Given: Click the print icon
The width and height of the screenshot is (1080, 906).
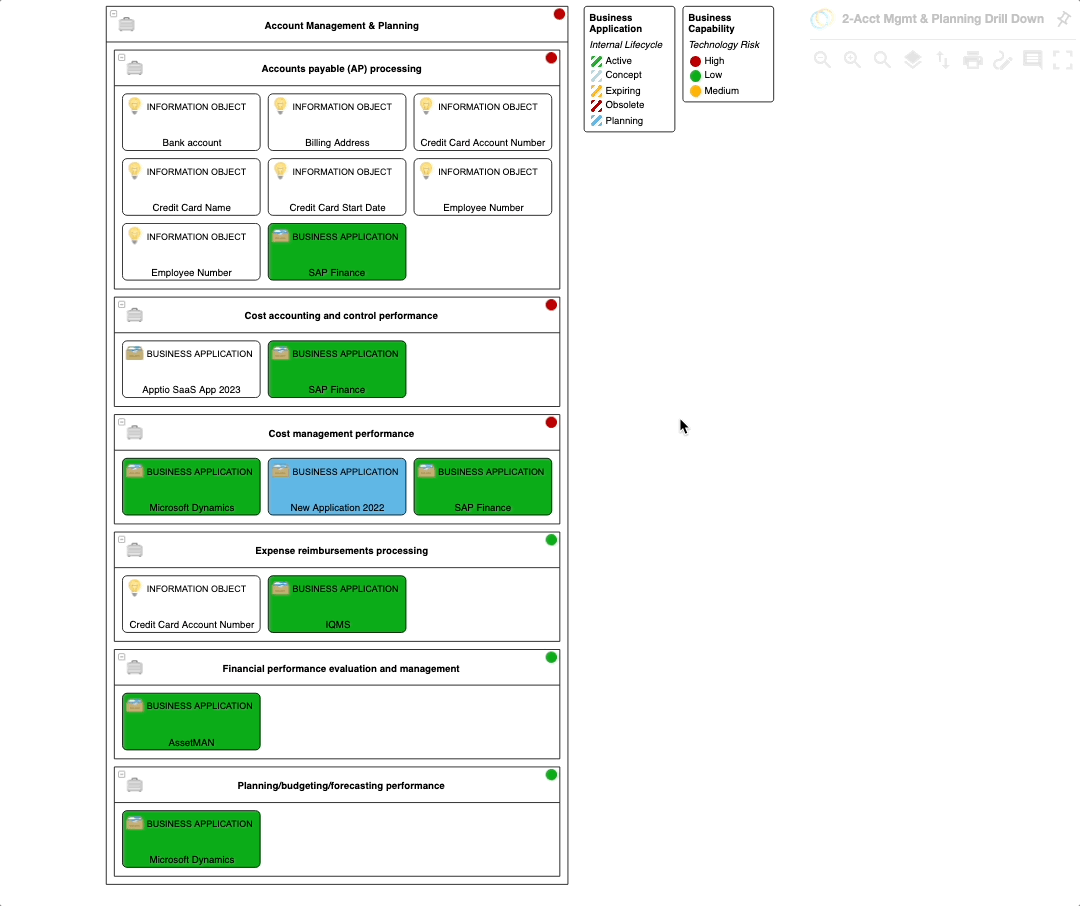Looking at the screenshot, I should point(973,60).
